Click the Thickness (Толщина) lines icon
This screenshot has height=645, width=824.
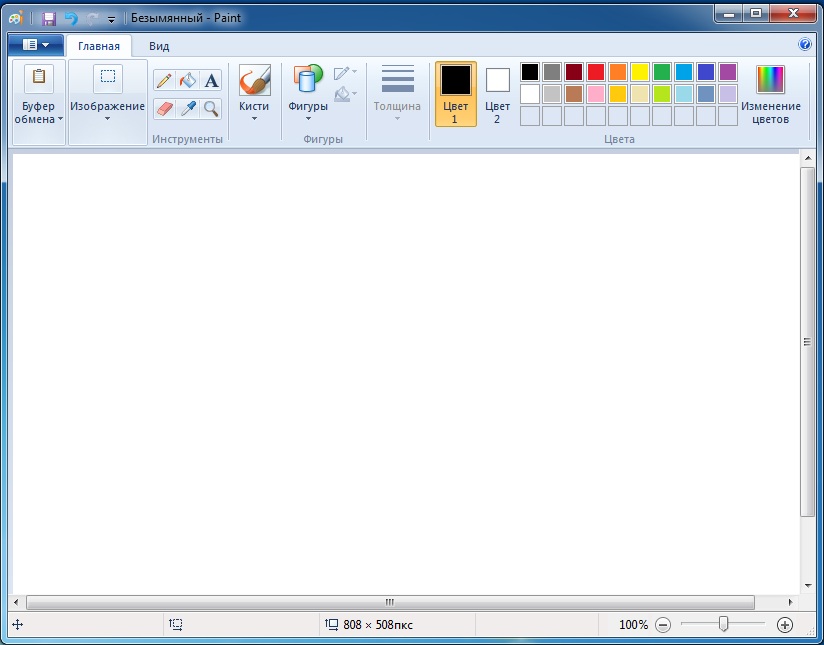[x=398, y=79]
